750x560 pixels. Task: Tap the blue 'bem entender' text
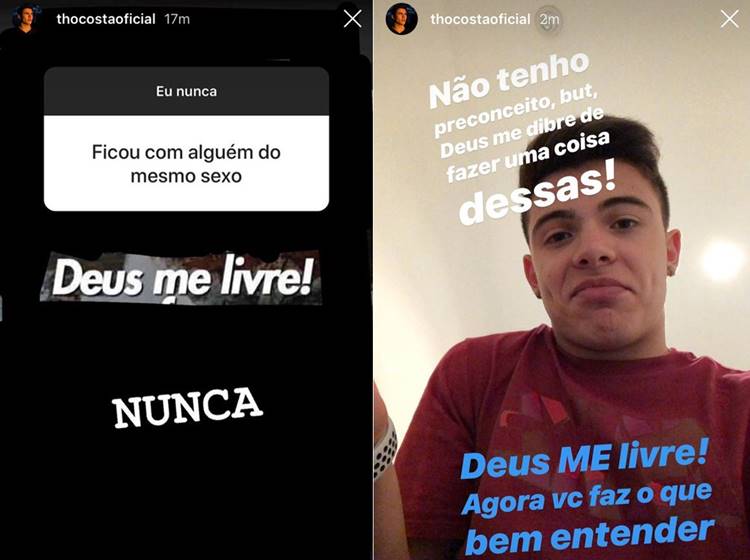click(589, 536)
